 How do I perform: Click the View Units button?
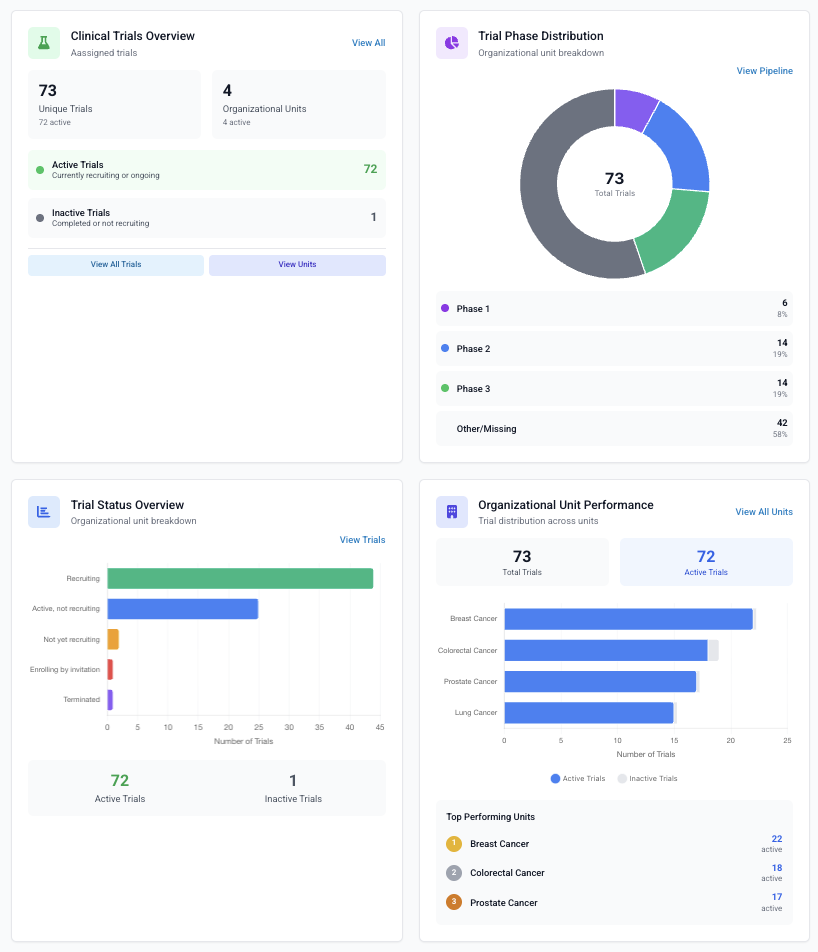296,265
